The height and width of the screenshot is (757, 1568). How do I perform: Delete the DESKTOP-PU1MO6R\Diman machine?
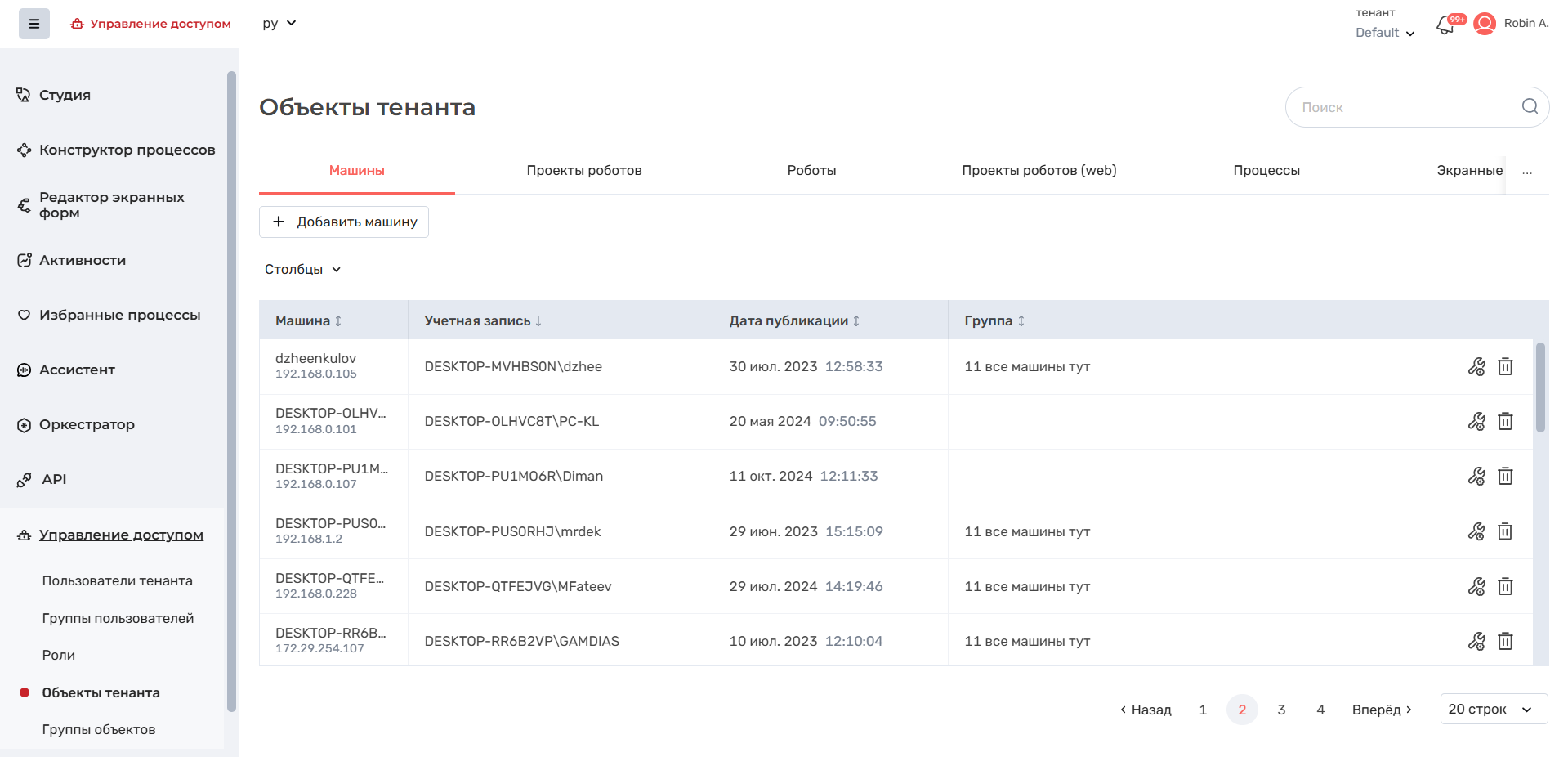1505,476
